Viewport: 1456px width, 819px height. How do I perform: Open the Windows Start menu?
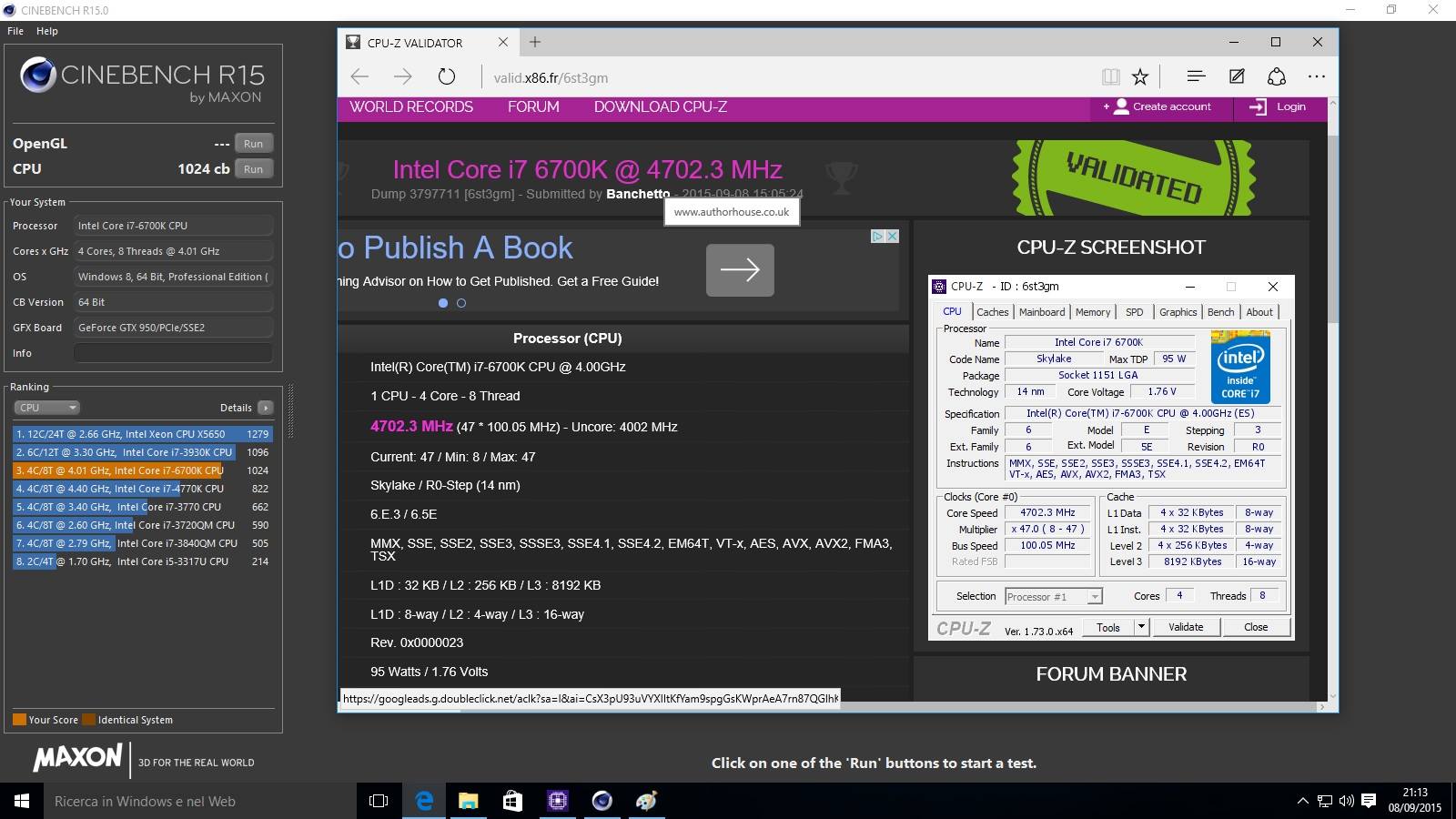[x=22, y=801]
